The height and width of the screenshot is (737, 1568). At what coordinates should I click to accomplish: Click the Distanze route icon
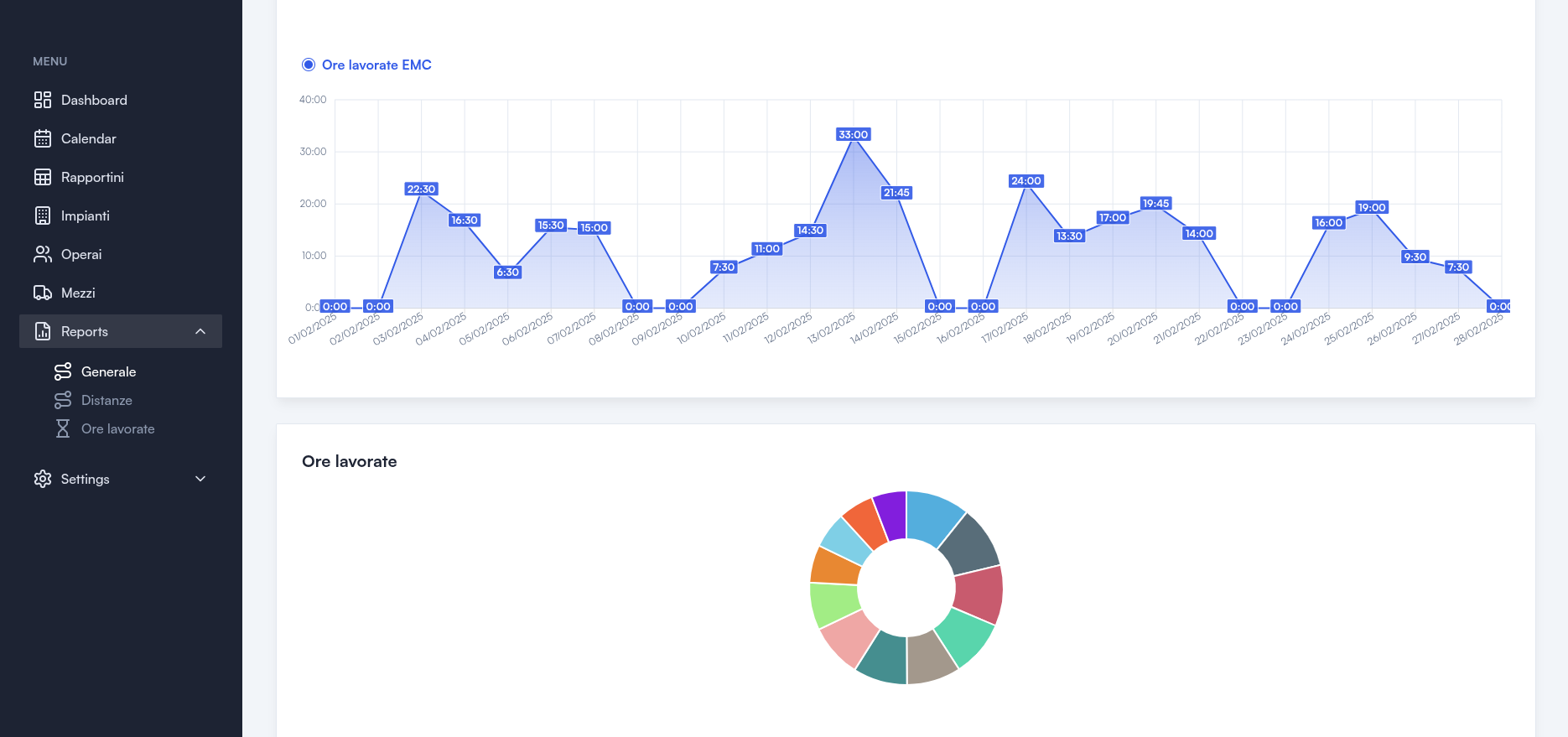(x=63, y=400)
